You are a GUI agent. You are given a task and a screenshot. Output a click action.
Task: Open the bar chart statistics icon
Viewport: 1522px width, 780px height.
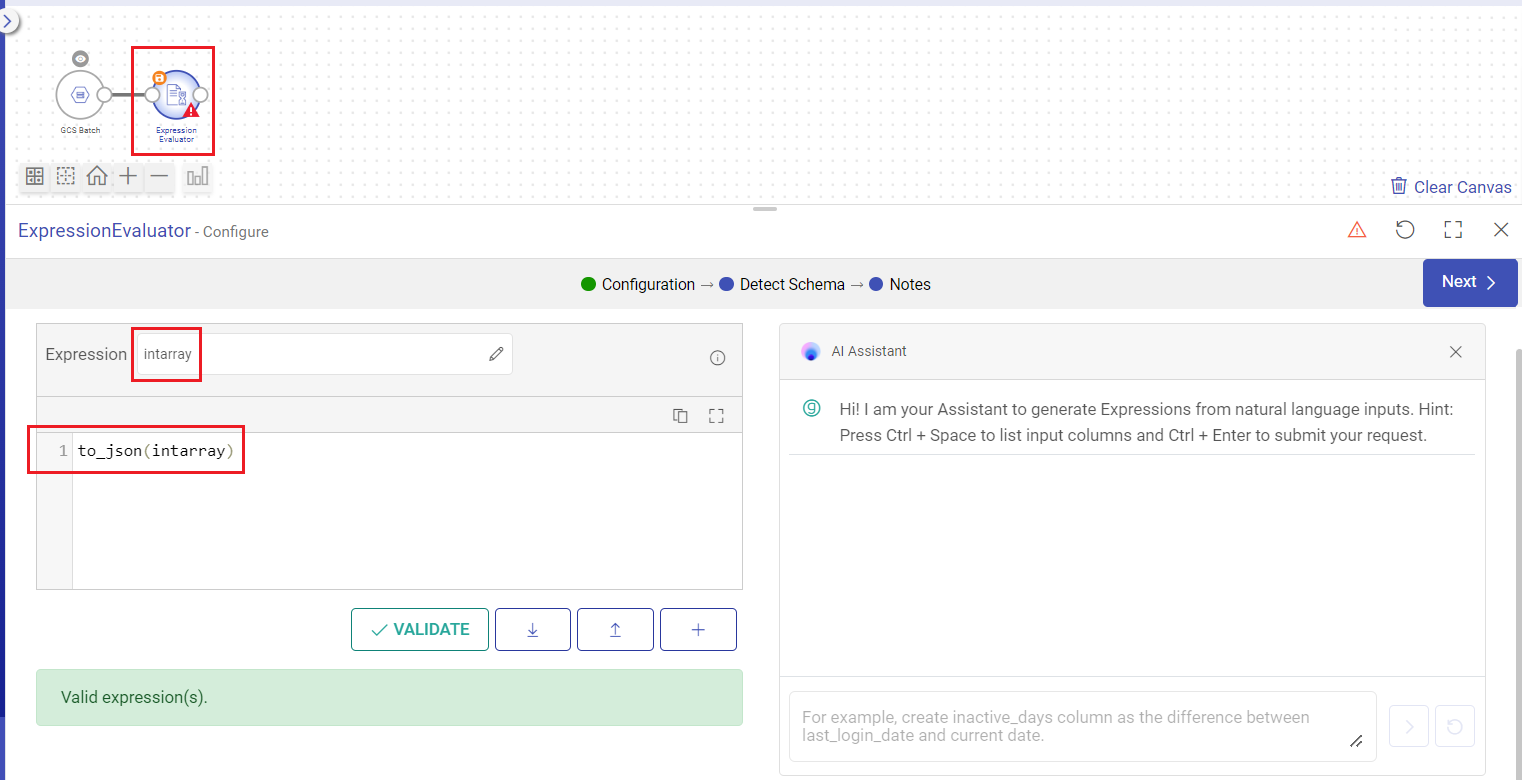[x=197, y=177]
